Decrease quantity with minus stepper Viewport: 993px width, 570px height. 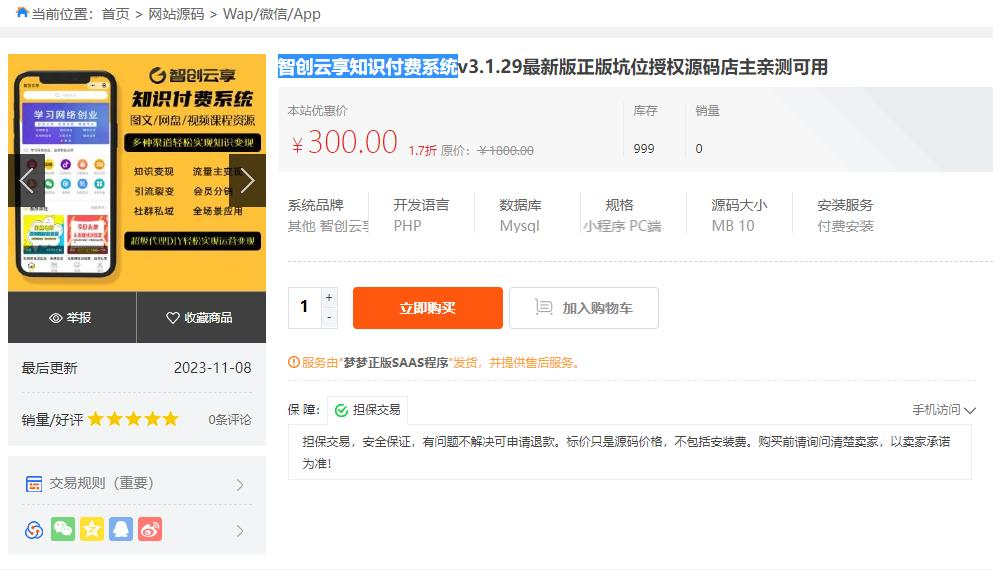click(x=329, y=318)
